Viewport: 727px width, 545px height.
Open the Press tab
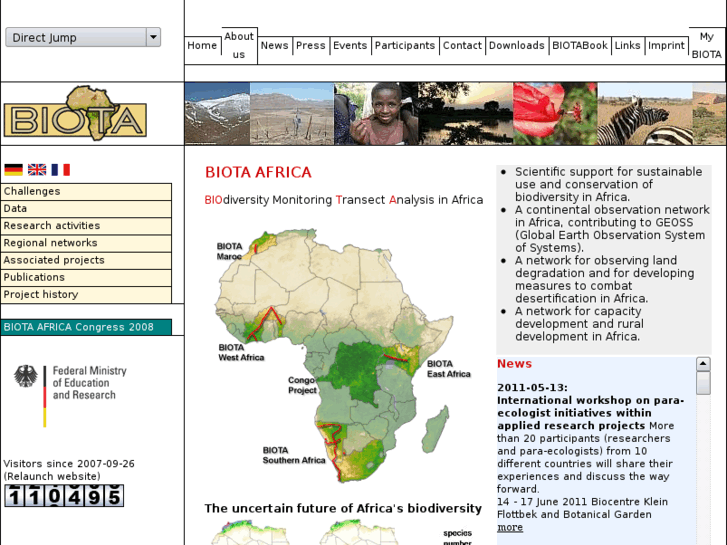[311, 45]
